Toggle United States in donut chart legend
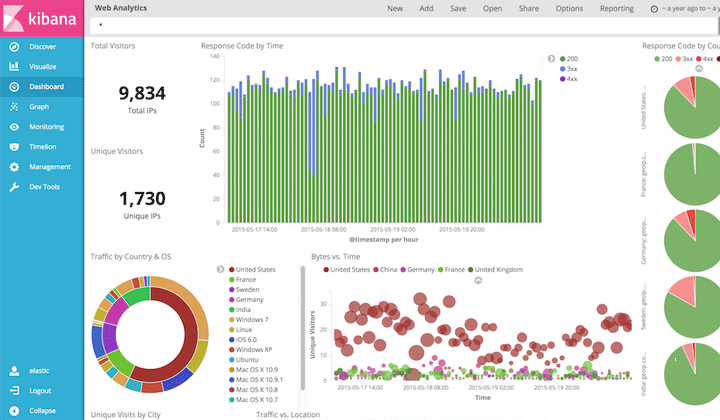The image size is (720, 420). tap(252, 269)
